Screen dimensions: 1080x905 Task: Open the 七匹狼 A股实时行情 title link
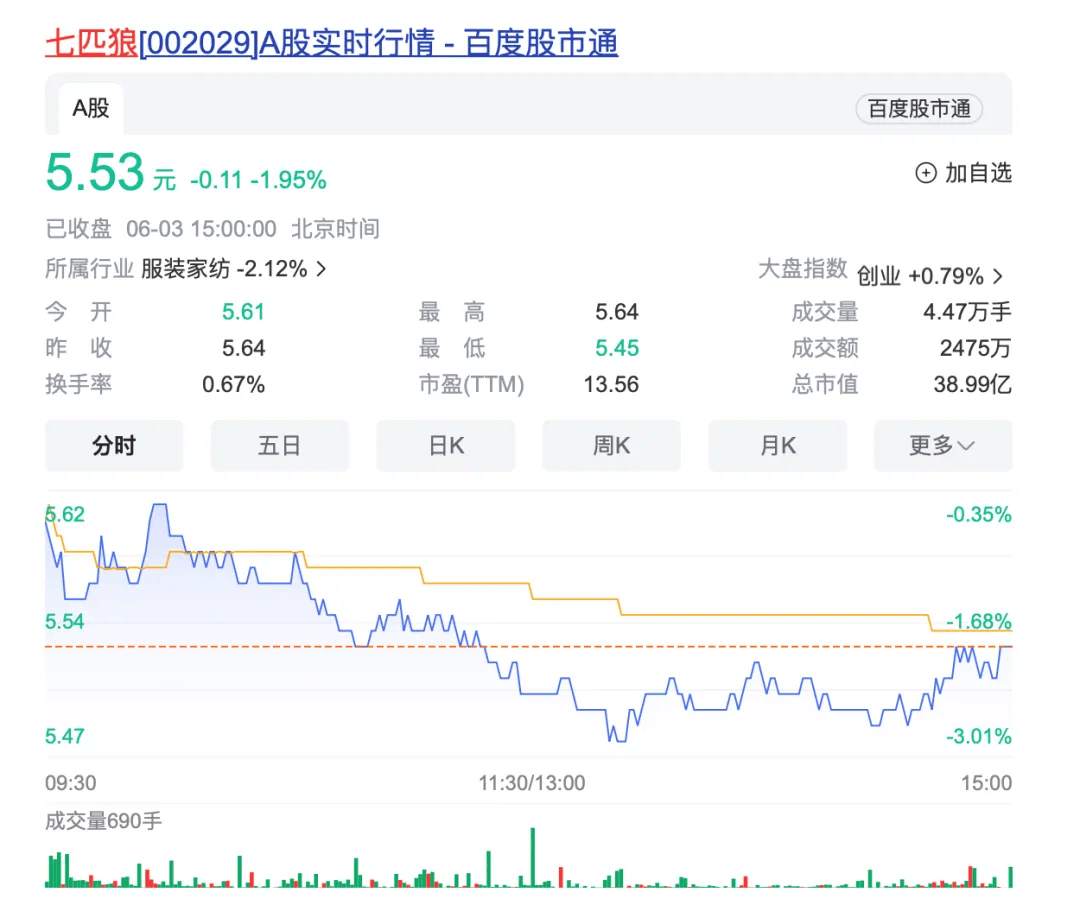pos(331,43)
